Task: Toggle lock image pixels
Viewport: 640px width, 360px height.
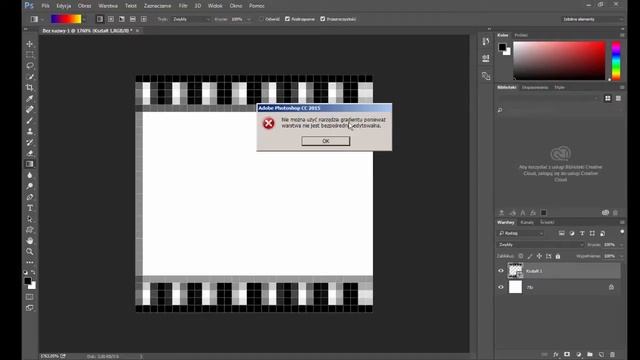Action: click(530, 256)
